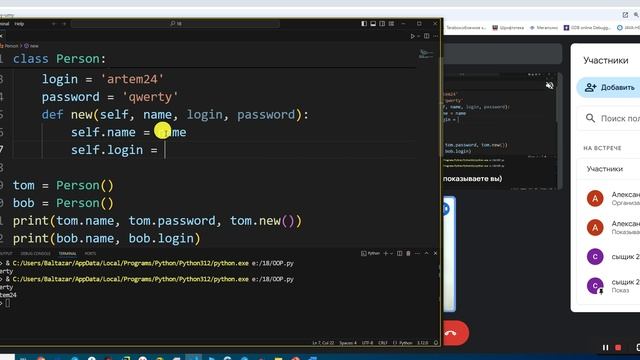
Task: Run the Python file with the play icon
Action: 412,36
